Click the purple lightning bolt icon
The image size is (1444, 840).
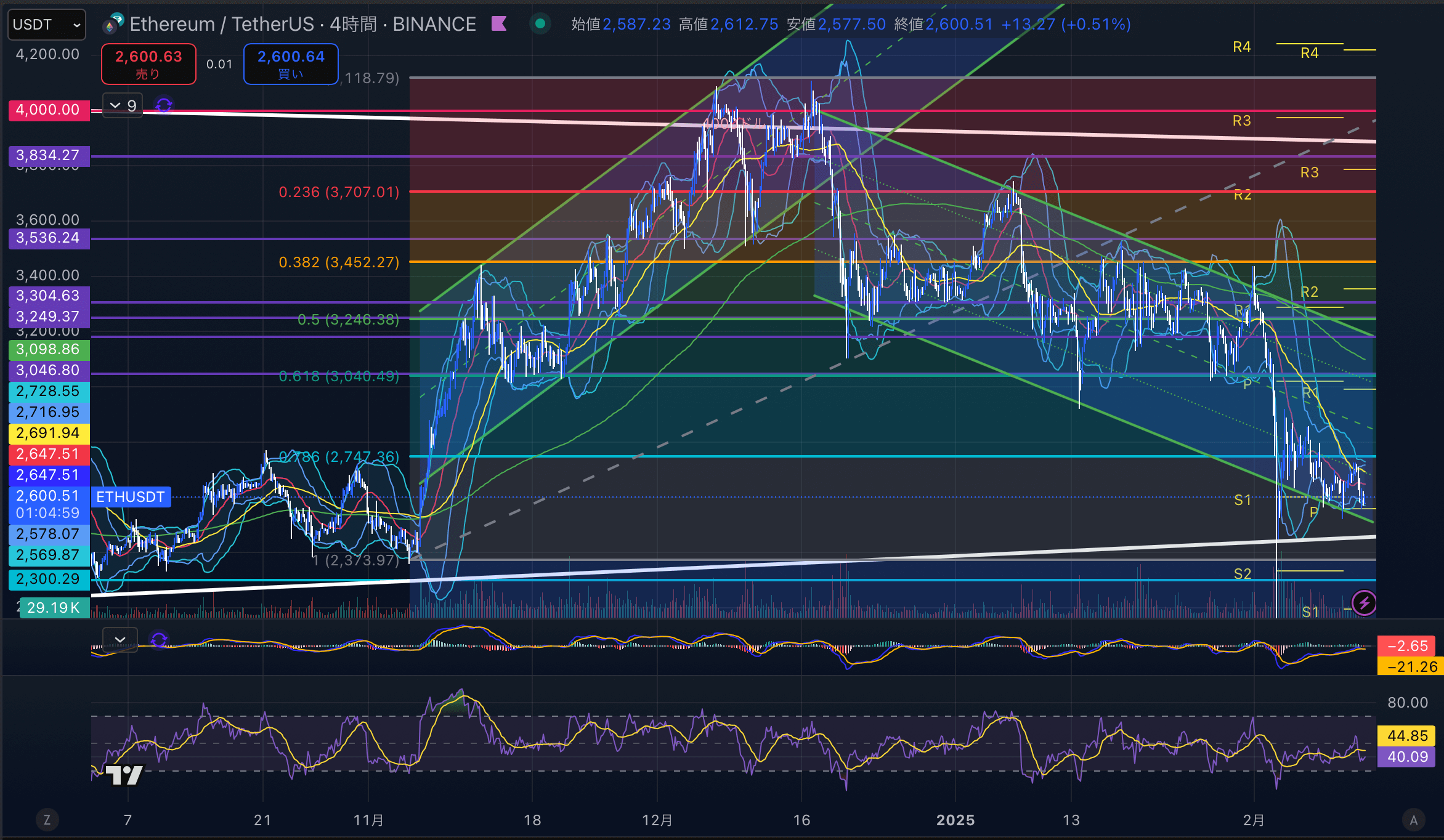[1364, 602]
